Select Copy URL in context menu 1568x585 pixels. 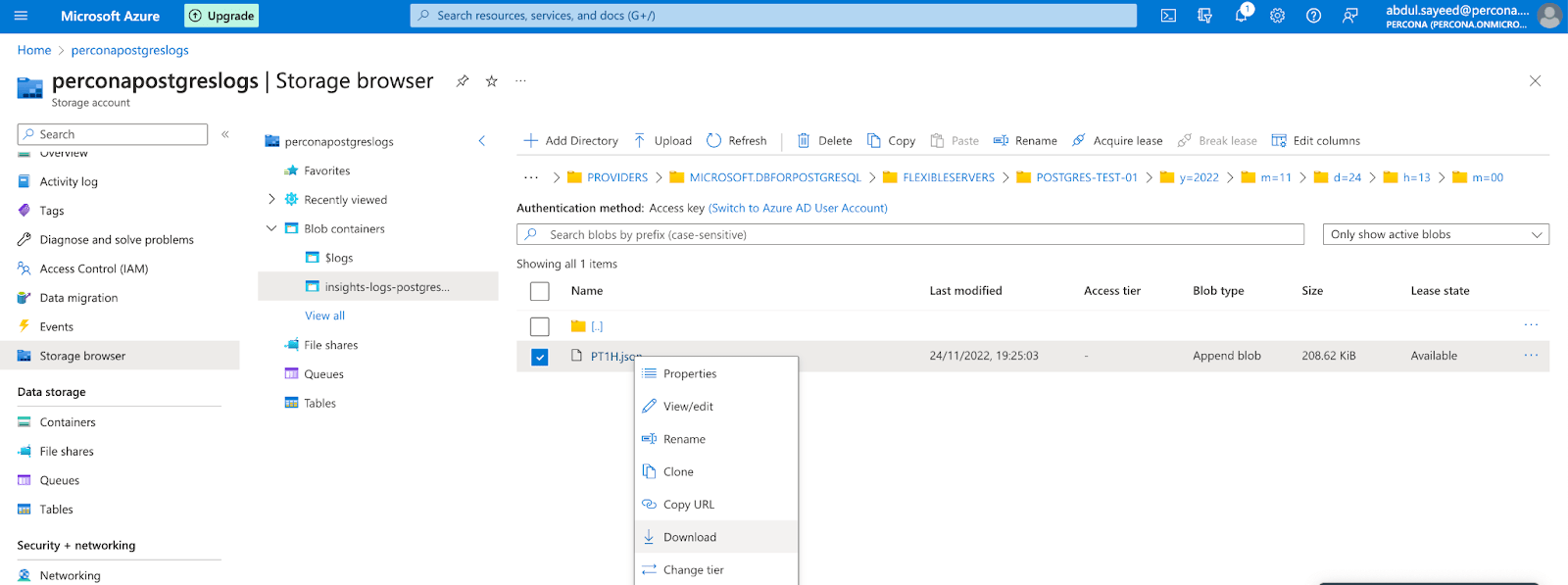[716, 505]
